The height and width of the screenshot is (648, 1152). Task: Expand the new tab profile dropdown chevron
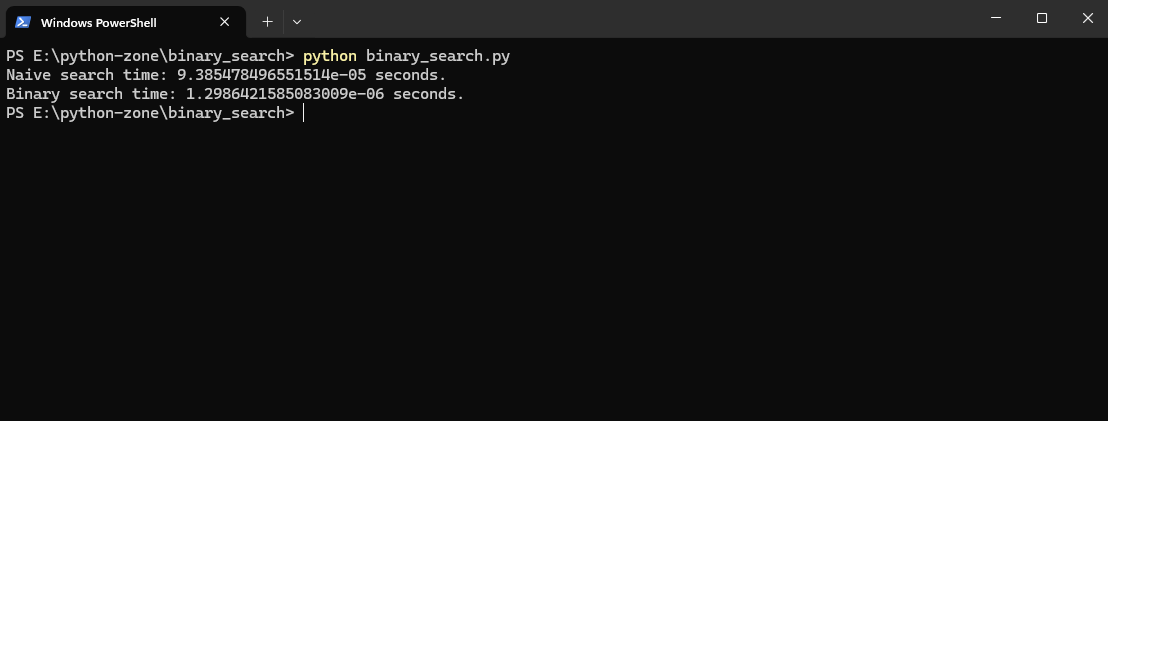(x=297, y=21)
